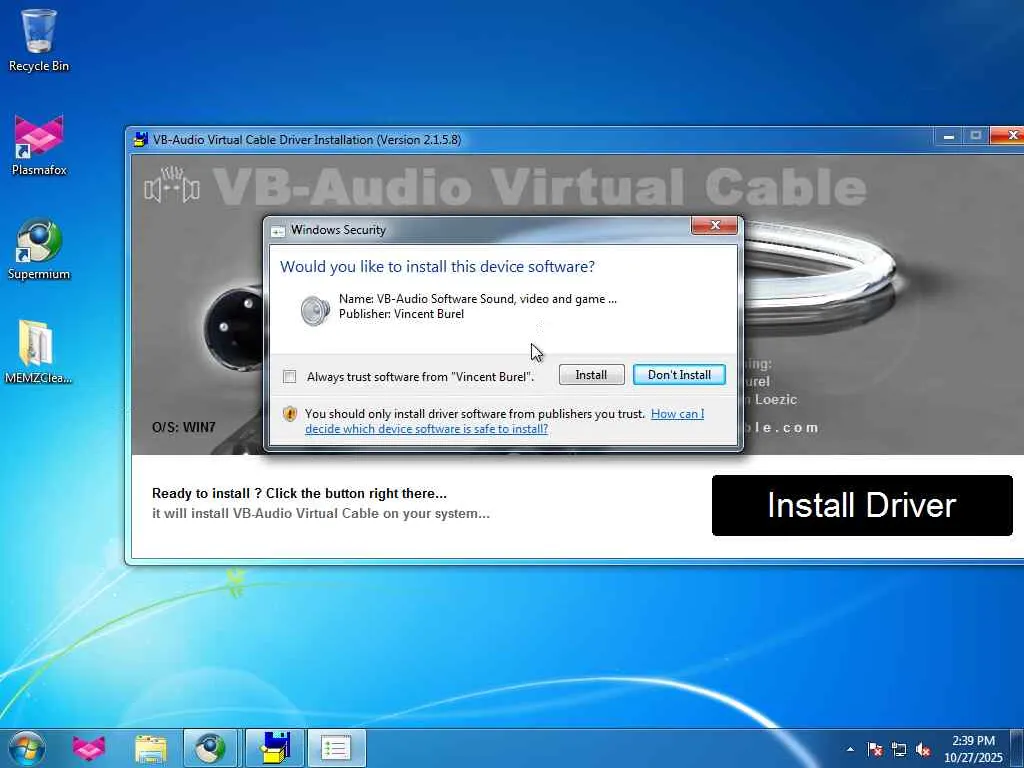
Task: Click the 'Ready to install ?' text
Action: point(299,494)
